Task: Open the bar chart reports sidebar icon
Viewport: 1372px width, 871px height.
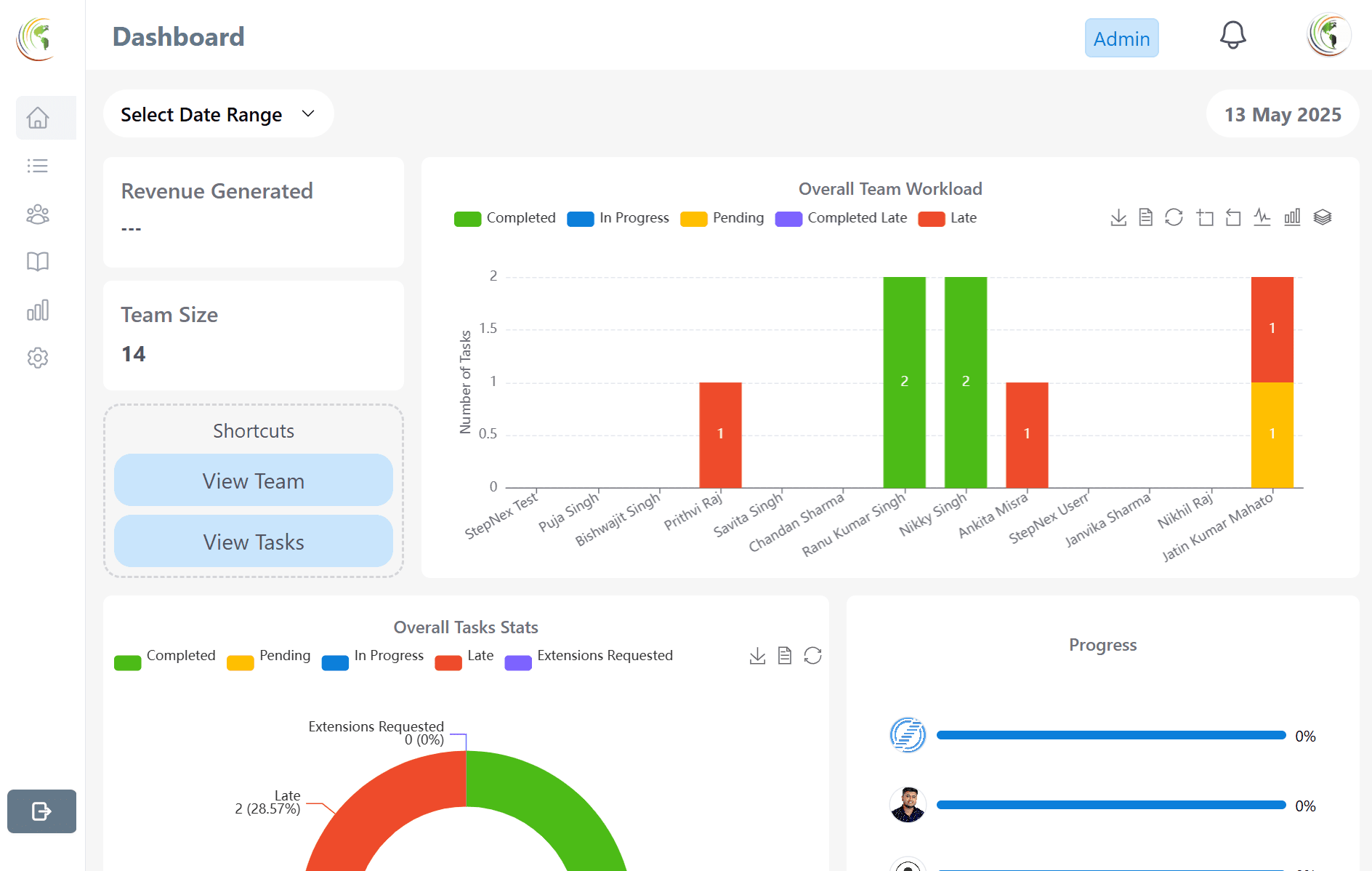Action: pyautogui.click(x=38, y=310)
